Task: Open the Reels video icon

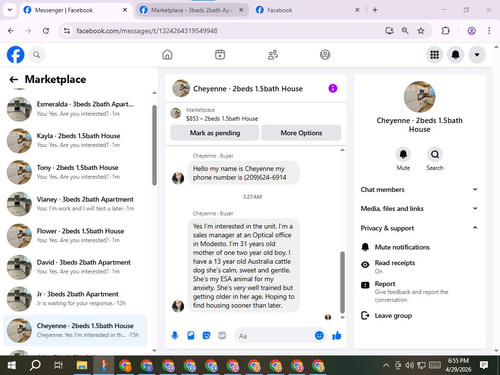Action: [220, 54]
